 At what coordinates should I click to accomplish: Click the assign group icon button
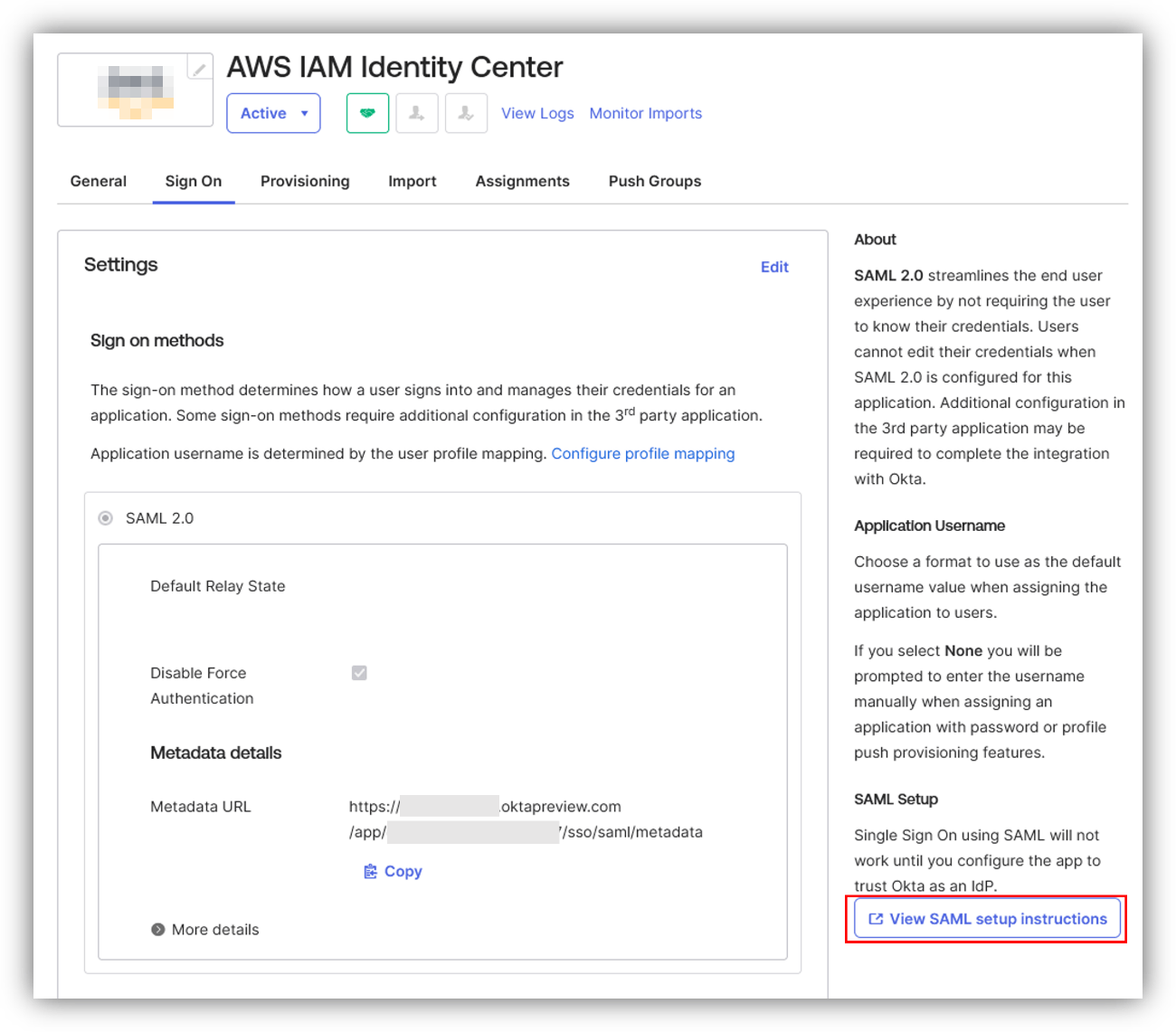pos(466,113)
